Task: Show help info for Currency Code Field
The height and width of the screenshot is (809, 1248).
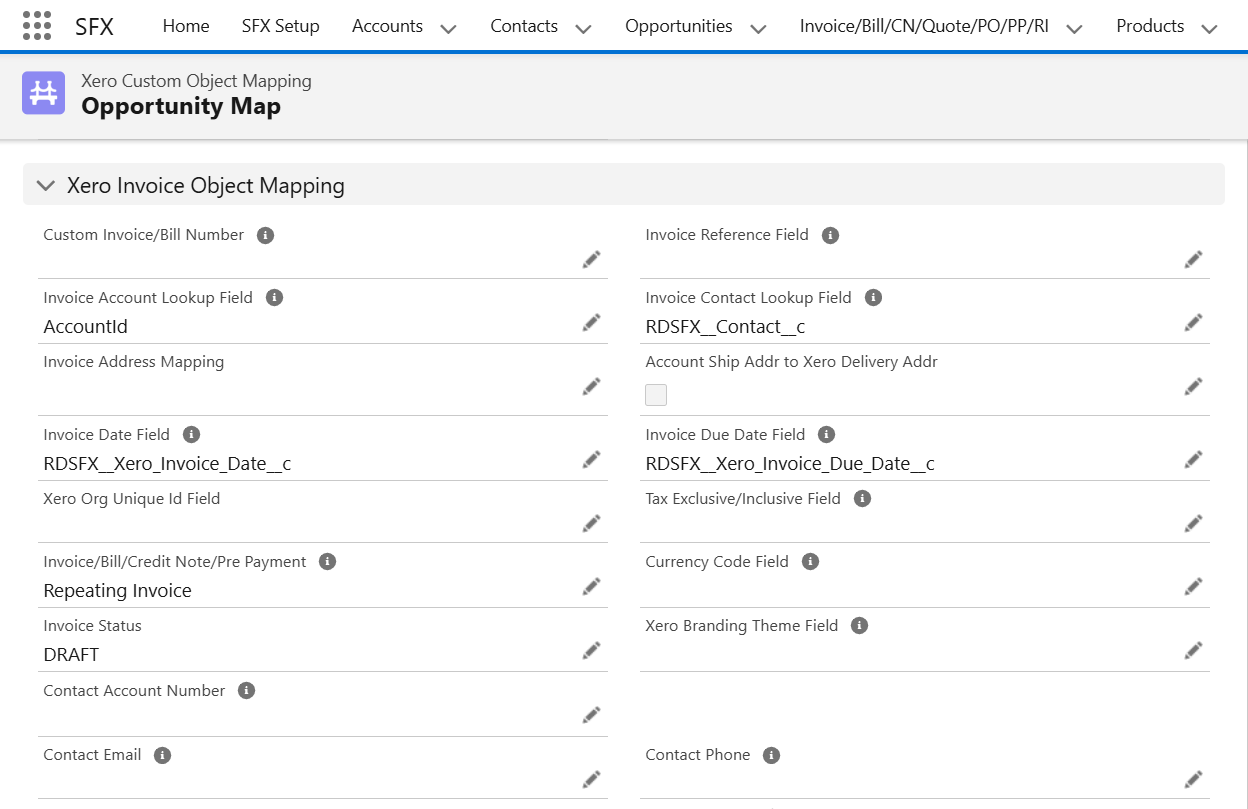Action: point(810,562)
